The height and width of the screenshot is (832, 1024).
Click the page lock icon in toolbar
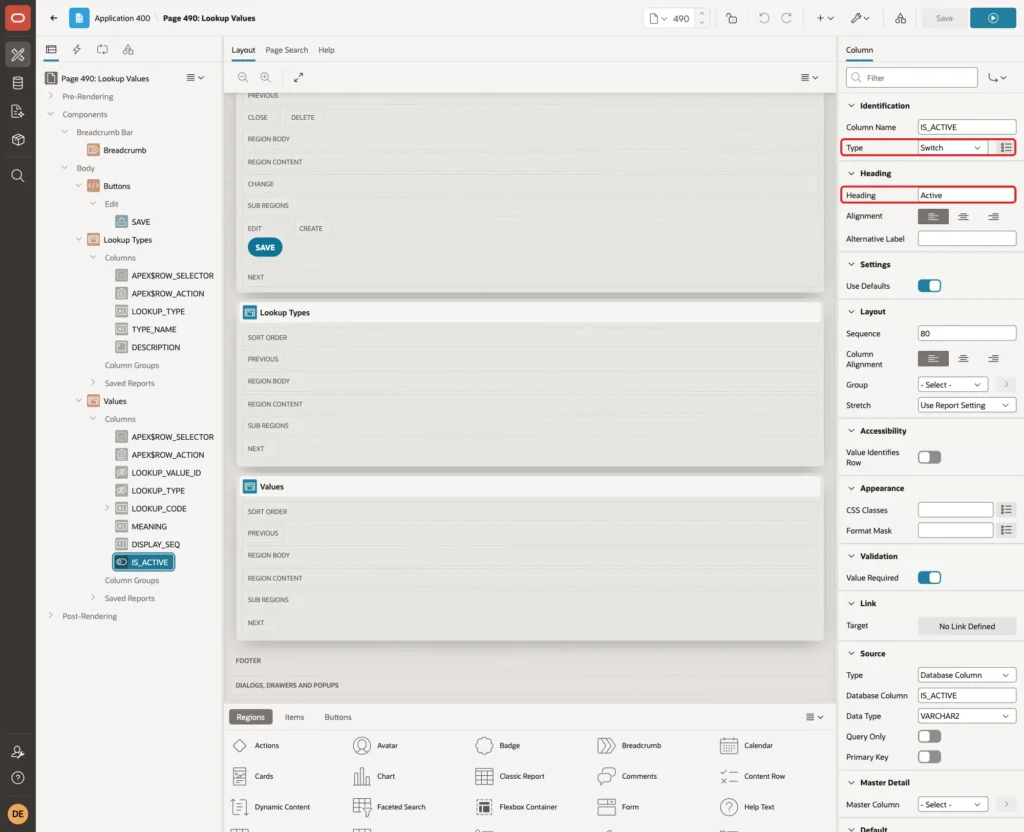pos(731,18)
